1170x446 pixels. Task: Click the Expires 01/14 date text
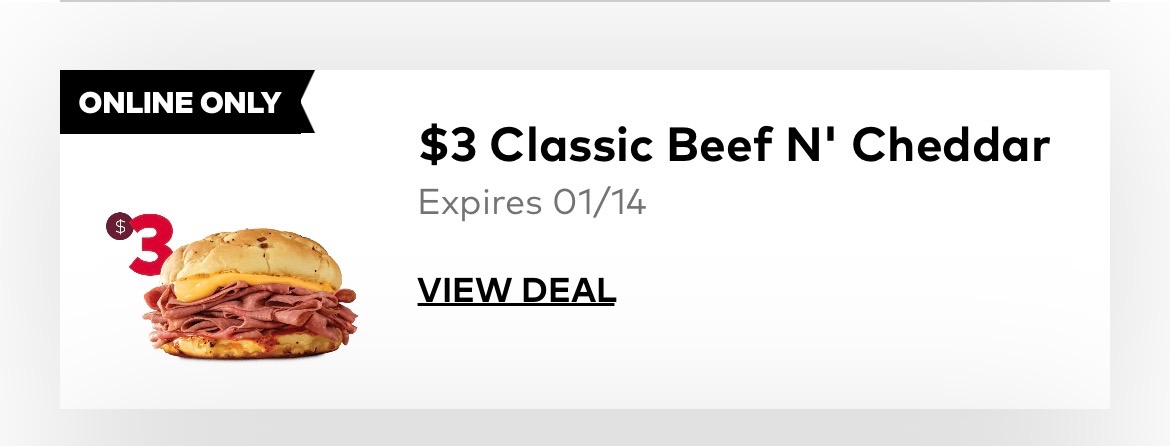[532, 202]
